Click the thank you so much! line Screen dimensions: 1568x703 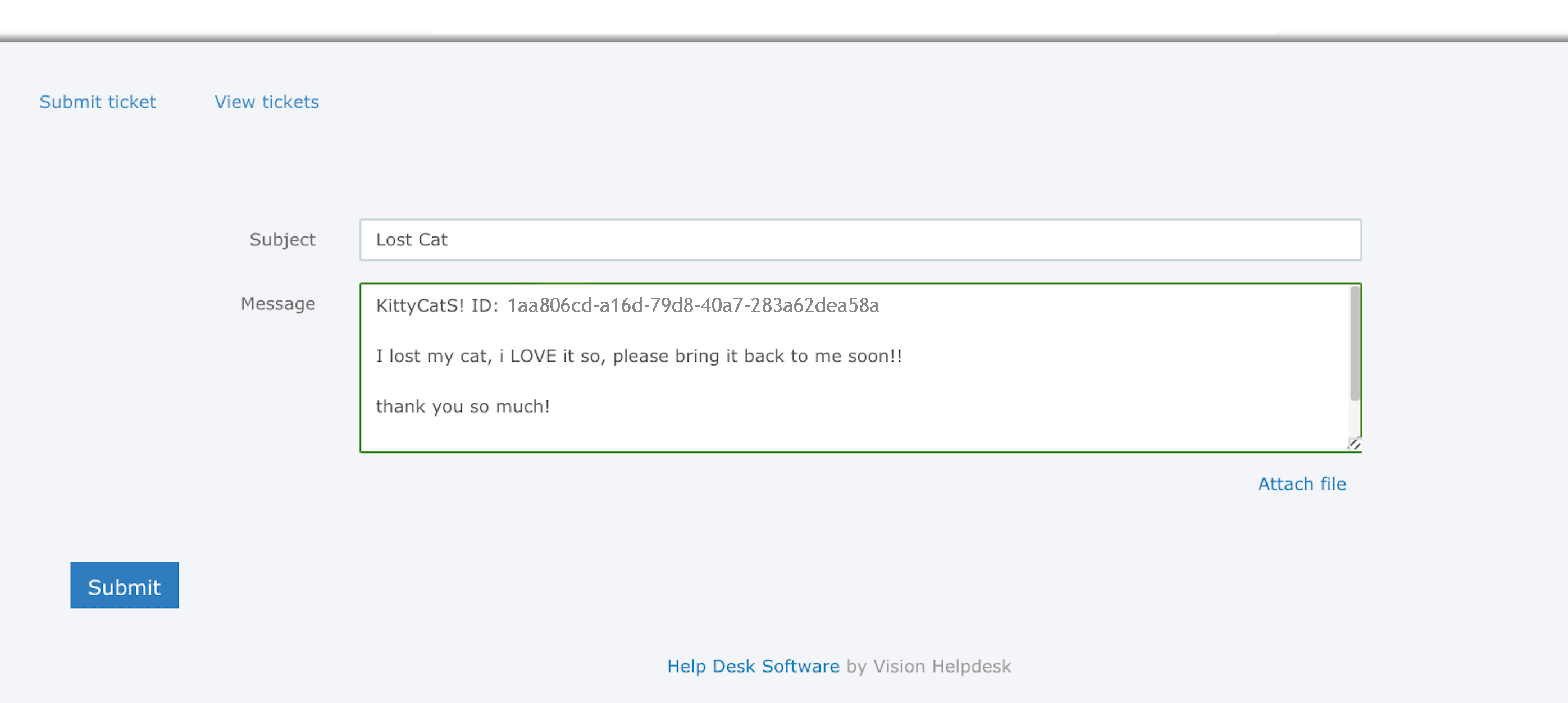coord(463,407)
